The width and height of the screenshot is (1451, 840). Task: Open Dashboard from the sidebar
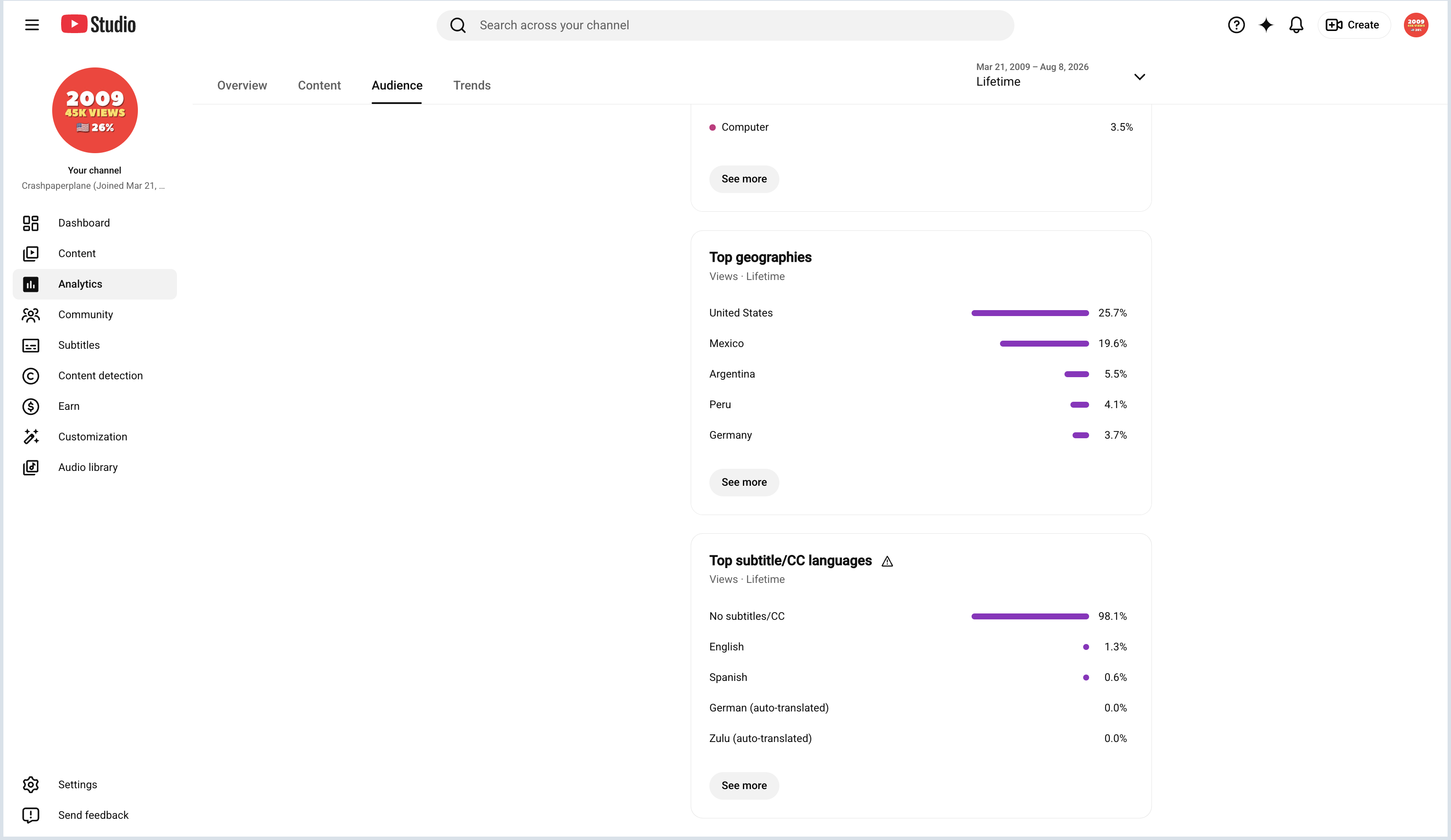(x=95, y=223)
